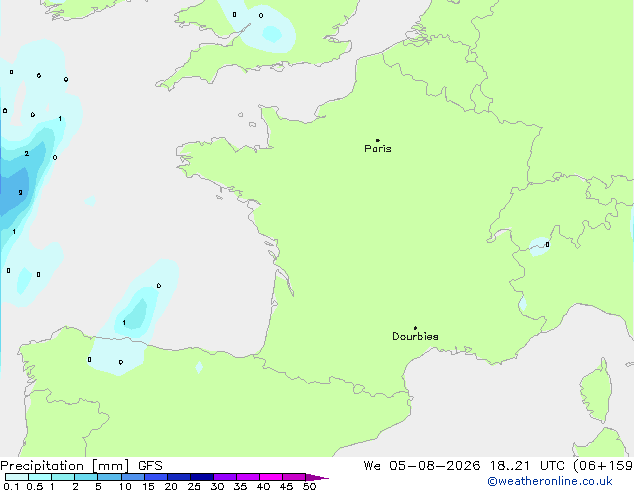Select the legend swatch between 0.5 and 1
Image resolution: width=634 pixels, height=490 pixels.
[x=40, y=477]
